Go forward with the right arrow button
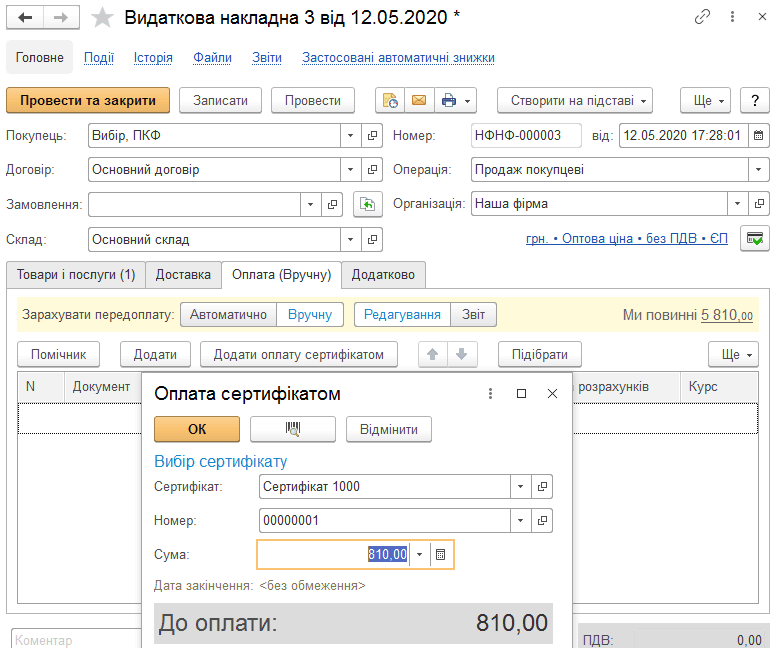773x648 pixels. [x=61, y=18]
